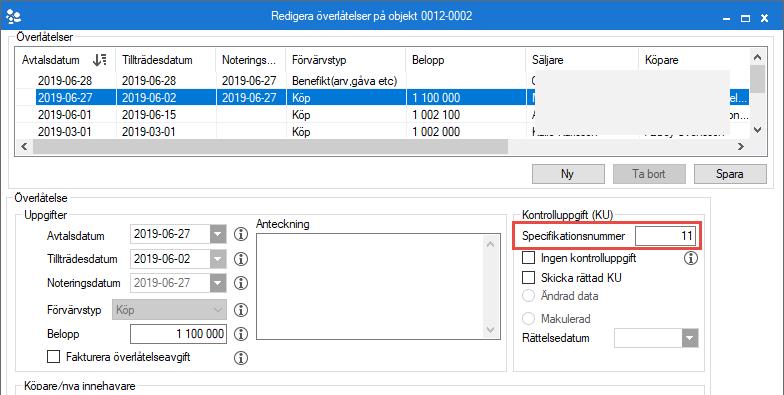The image size is (784, 395).
Task: Click the list's vertical scrollbar down arrow
Action: [758, 130]
